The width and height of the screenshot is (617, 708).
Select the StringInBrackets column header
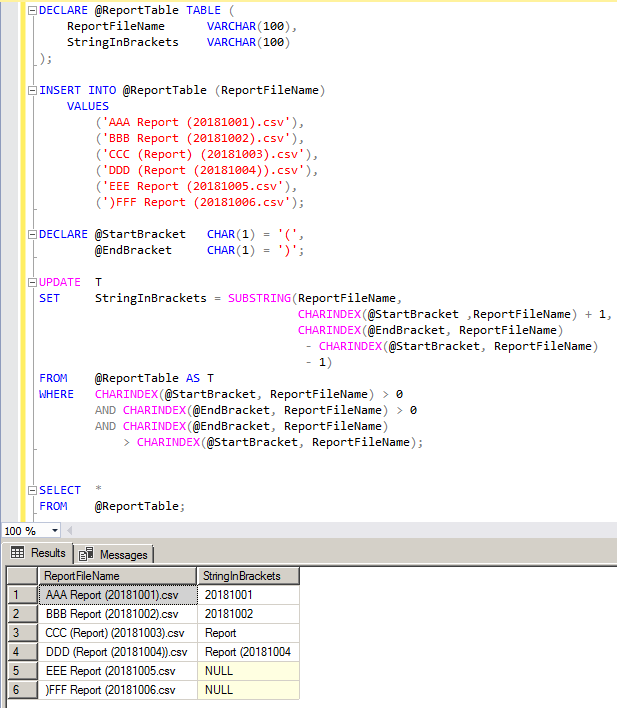point(248,576)
